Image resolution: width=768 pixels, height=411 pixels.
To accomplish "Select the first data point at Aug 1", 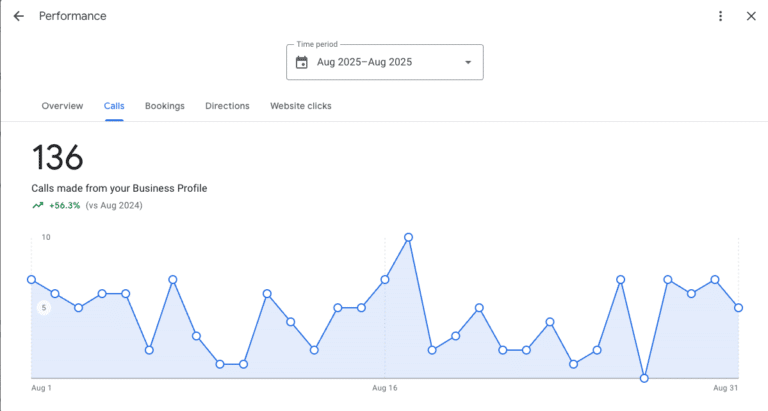I will [32, 280].
